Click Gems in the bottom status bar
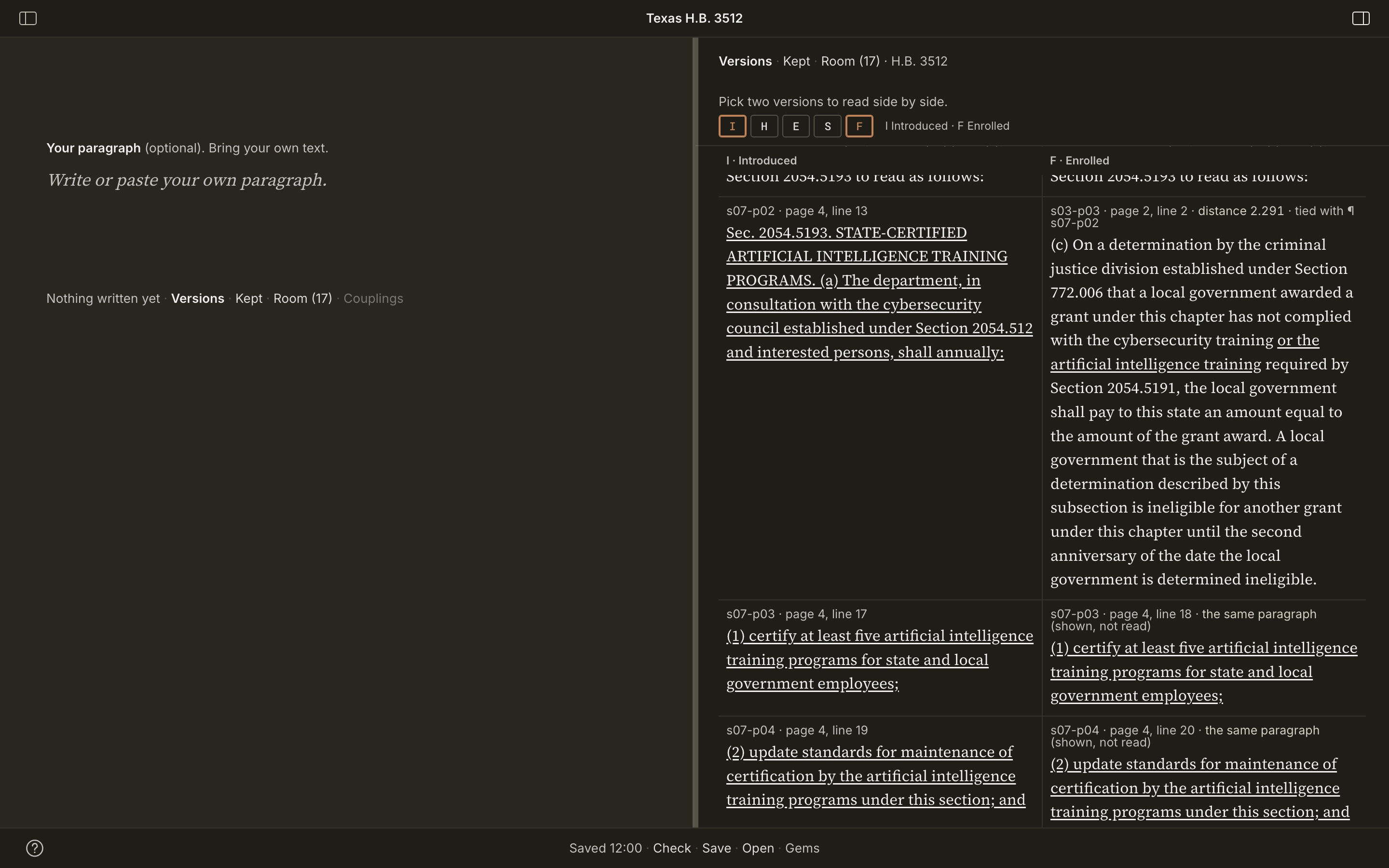This screenshot has height=868, width=1389. pyautogui.click(x=802, y=848)
